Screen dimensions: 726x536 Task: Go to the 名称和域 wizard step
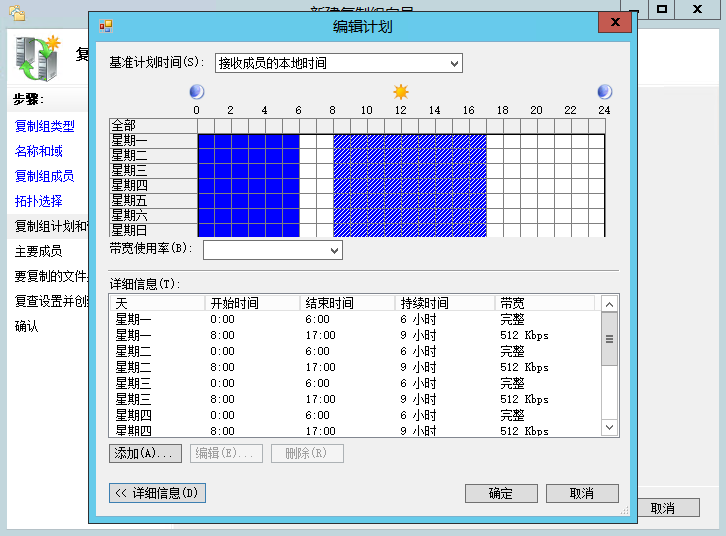tap(38, 151)
